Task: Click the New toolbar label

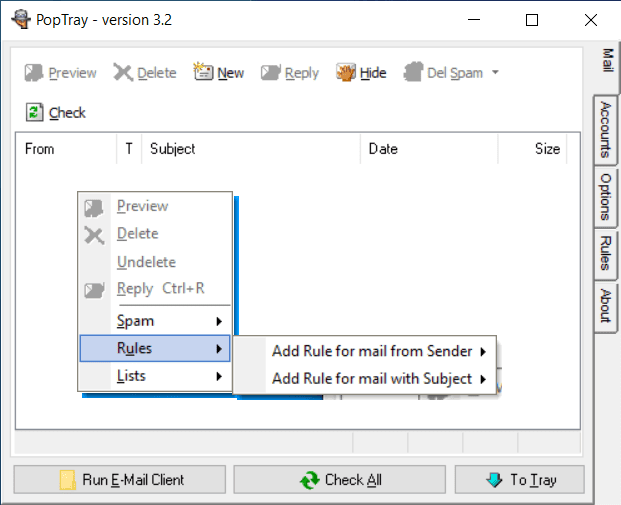Action: click(230, 73)
